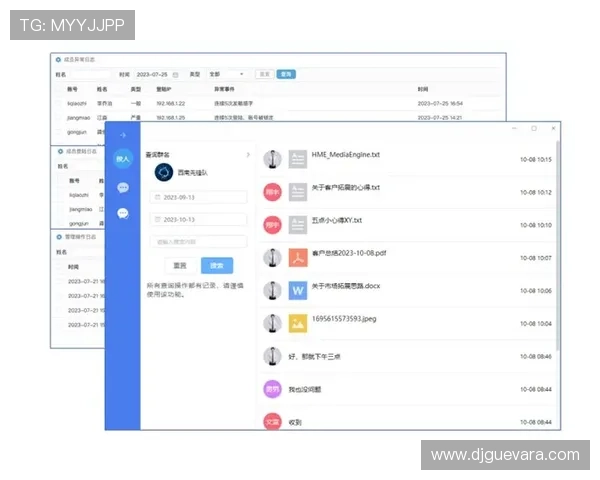
Task: Open the 2023-10-08.pdf file name
Action: pyautogui.click(x=349, y=253)
